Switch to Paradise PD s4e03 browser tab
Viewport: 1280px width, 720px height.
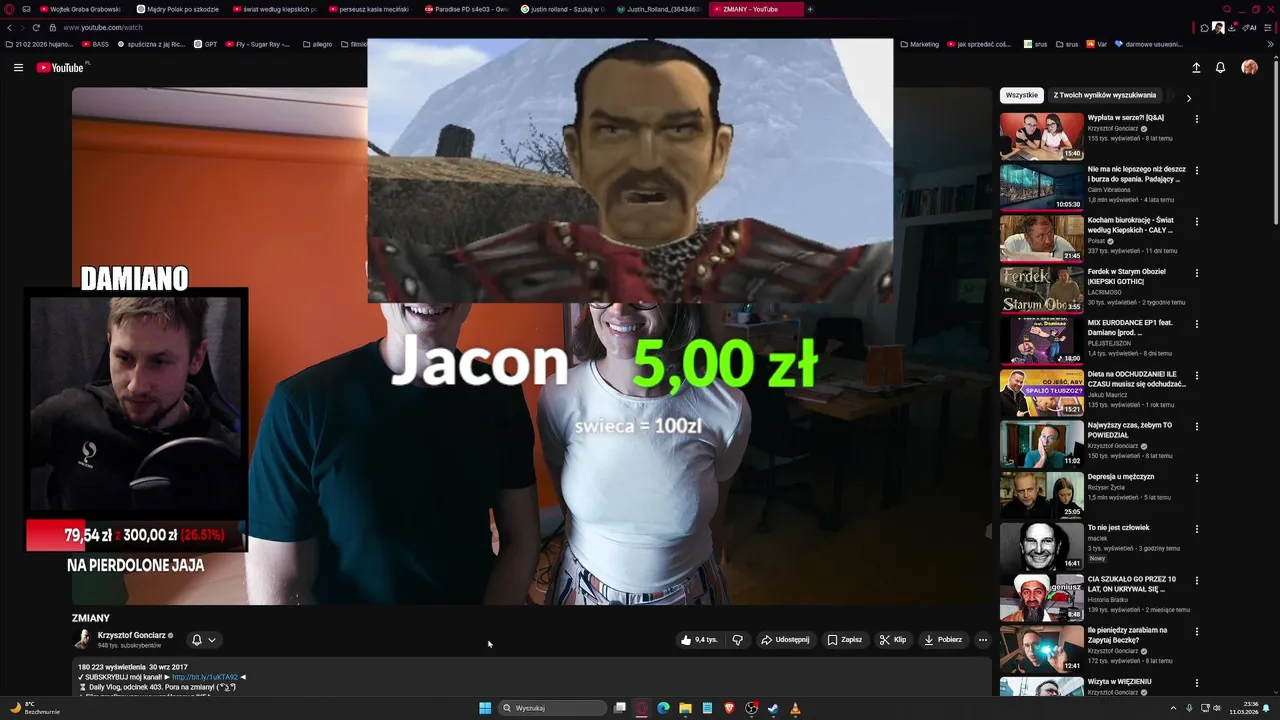coord(466,9)
